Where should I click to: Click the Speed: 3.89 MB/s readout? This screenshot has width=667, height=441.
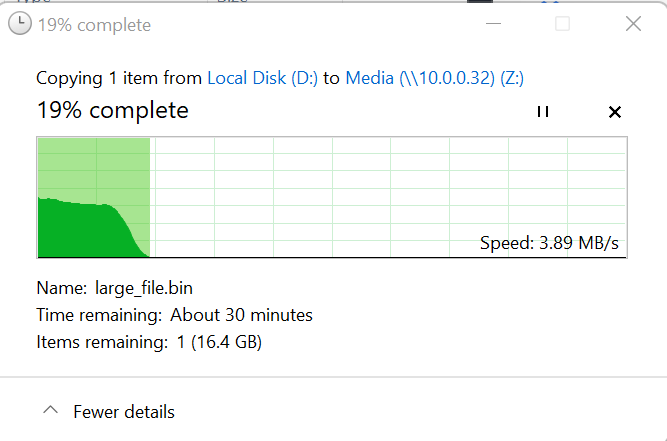click(549, 243)
